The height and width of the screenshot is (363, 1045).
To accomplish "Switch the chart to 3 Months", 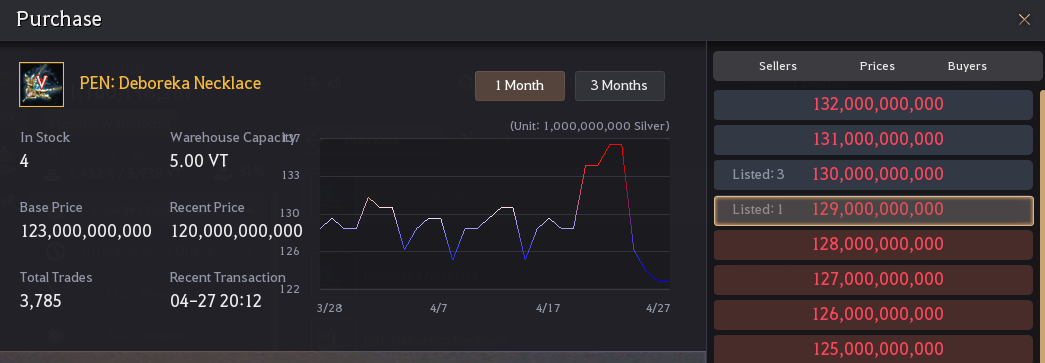I will 620,86.
